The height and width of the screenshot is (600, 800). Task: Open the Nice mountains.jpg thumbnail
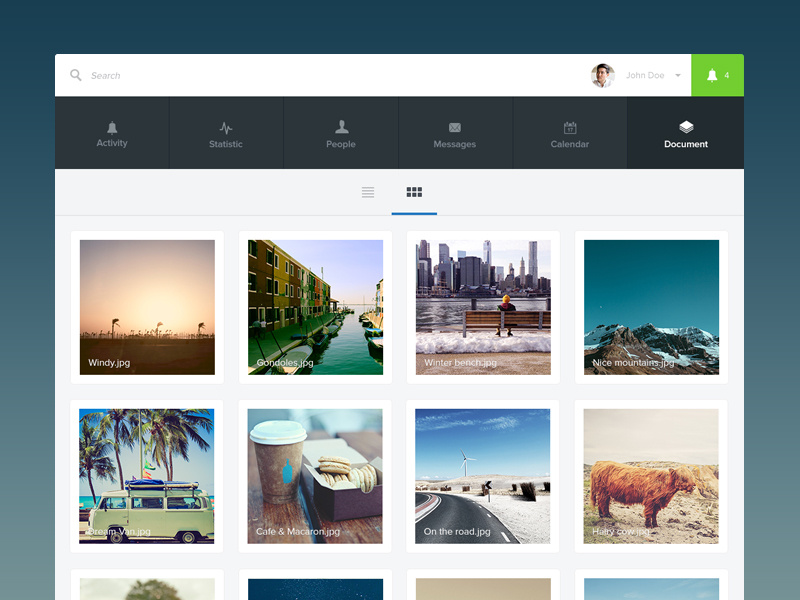pyautogui.click(x=652, y=307)
